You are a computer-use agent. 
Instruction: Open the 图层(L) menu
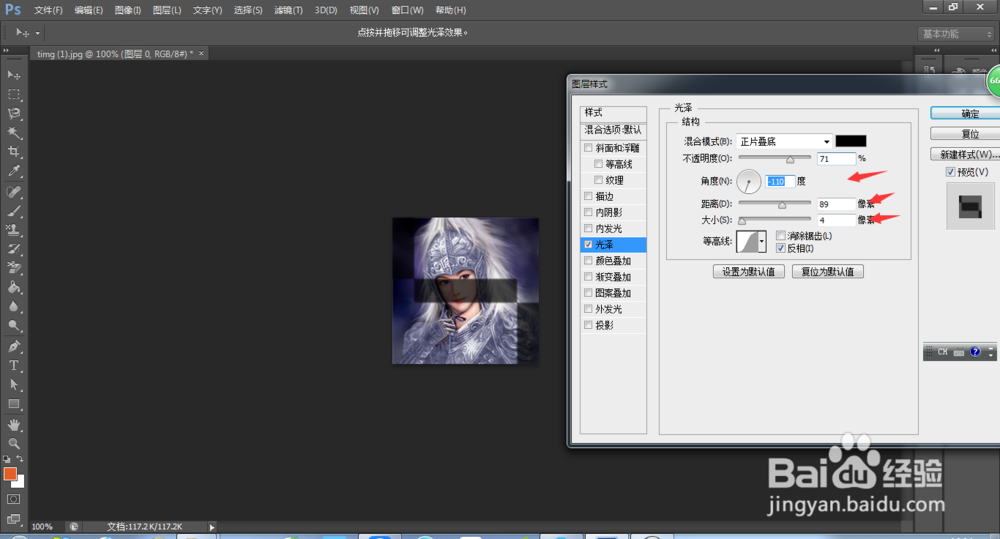167,10
